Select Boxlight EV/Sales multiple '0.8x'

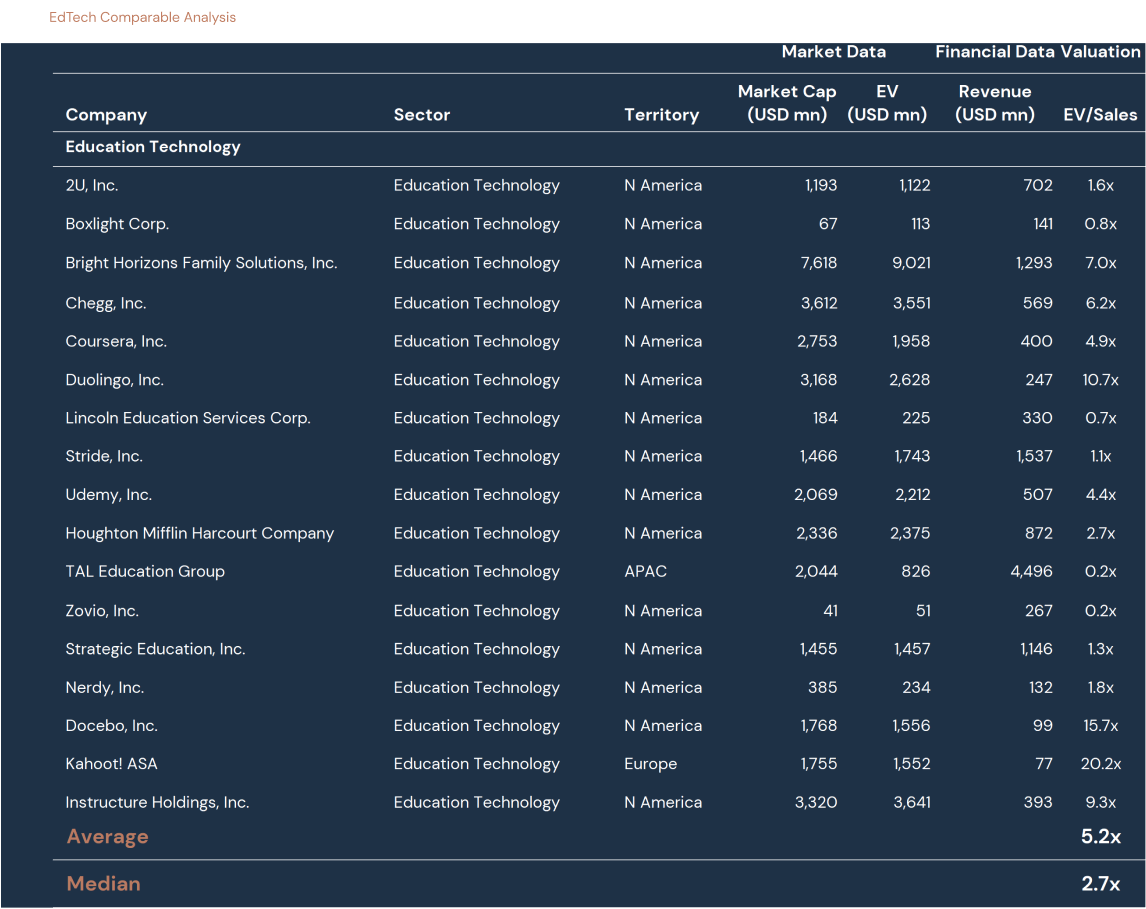tap(1100, 224)
